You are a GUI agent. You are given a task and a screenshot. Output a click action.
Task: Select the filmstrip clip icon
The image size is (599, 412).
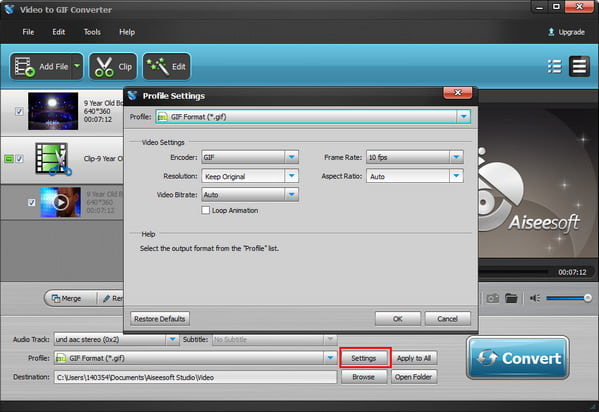[x=53, y=158]
